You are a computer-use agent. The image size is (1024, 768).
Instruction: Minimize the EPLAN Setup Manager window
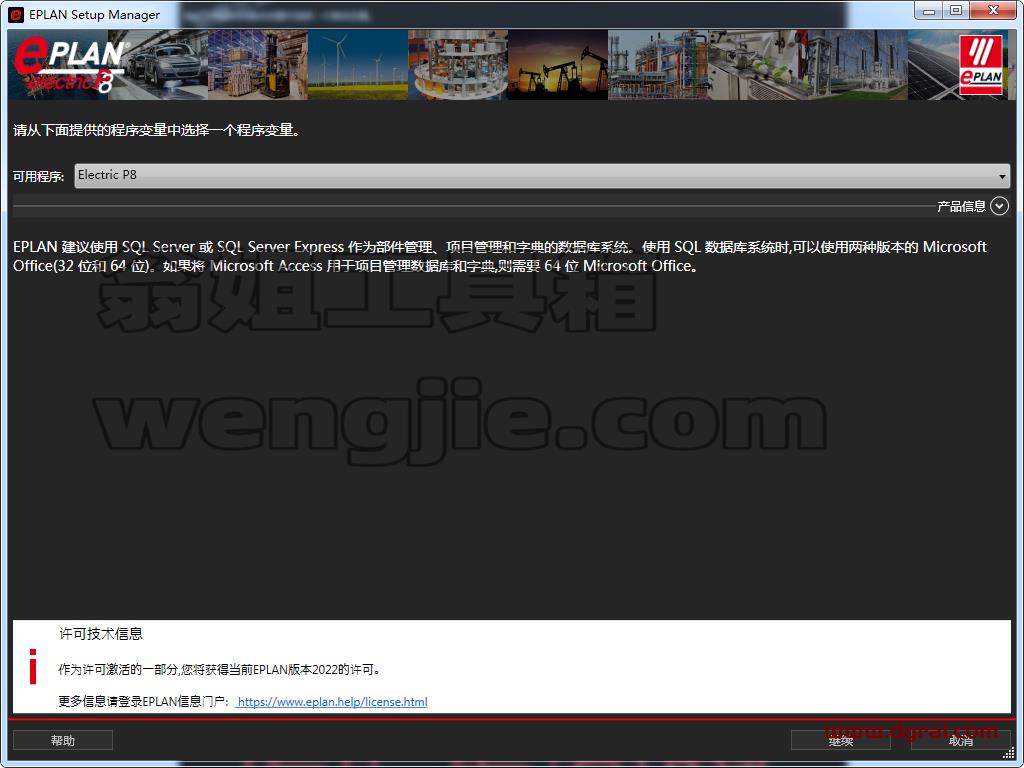tap(929, 11)
